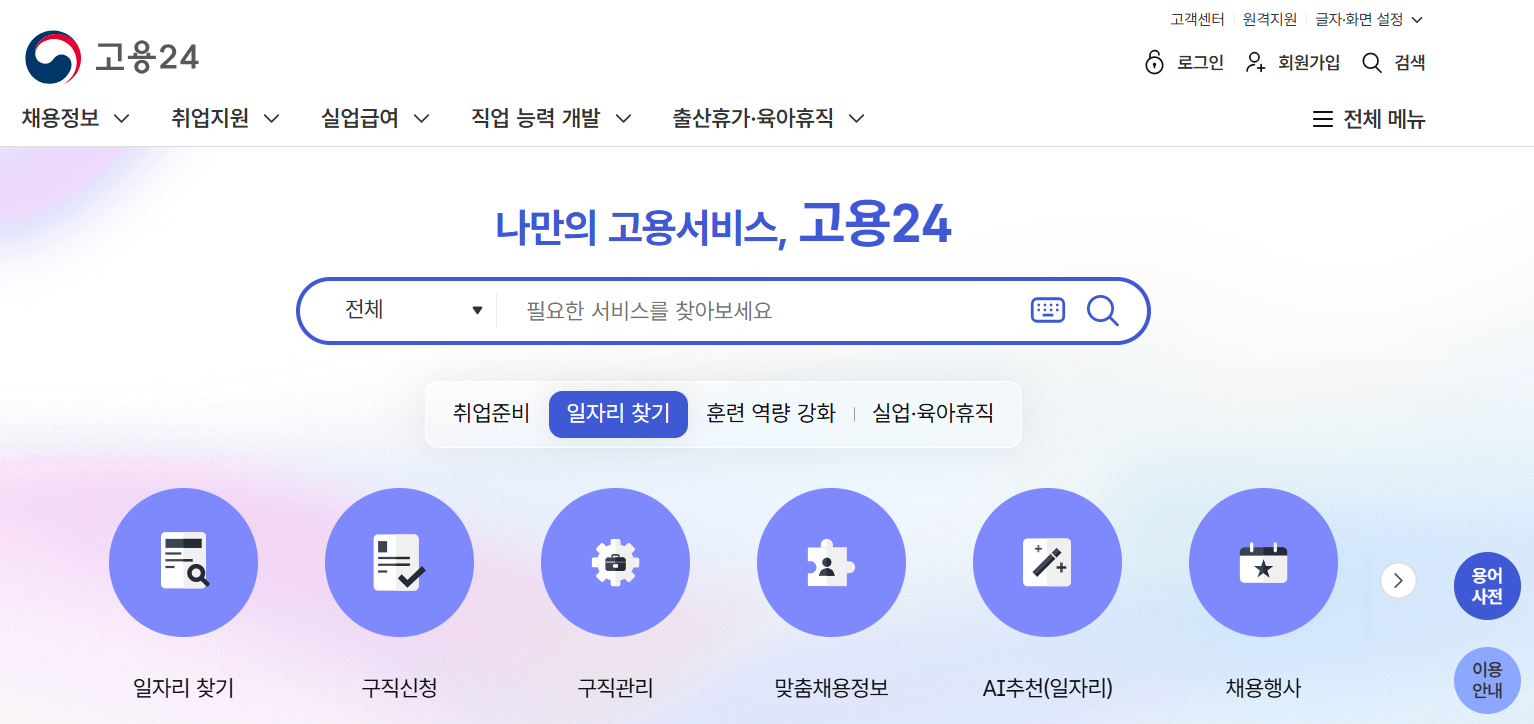Open the 채용행사 calendar star icon
This screenshot has width=1534, height=724.
tap(1263, 563)
